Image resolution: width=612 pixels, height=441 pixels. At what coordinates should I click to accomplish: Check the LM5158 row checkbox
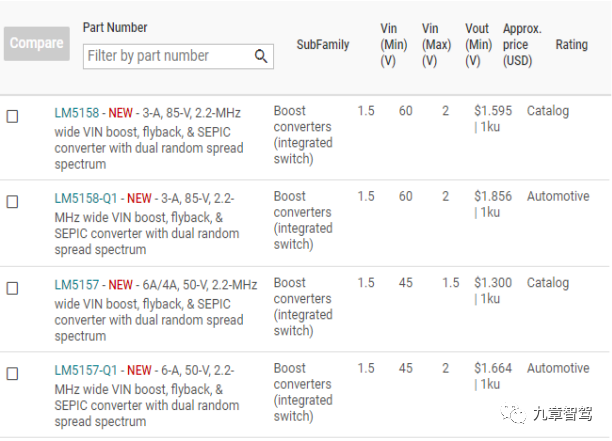pos(12,116)
